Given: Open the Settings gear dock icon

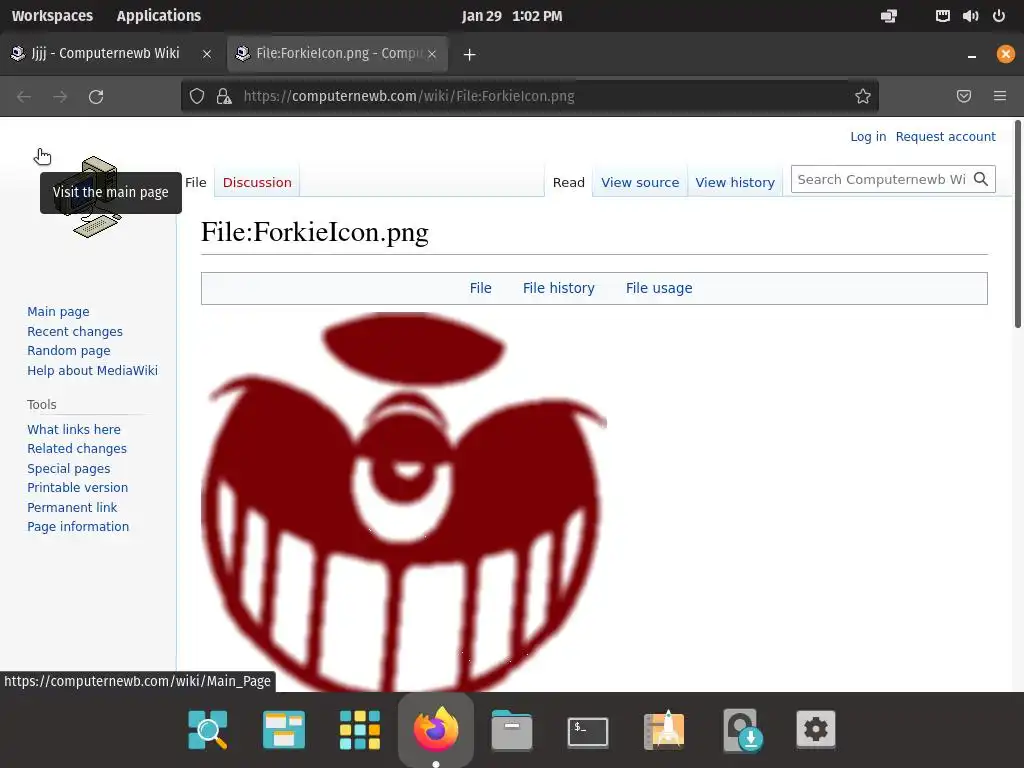Looking at the screenshot, I should pyautogui.click(x=816, y=729).
